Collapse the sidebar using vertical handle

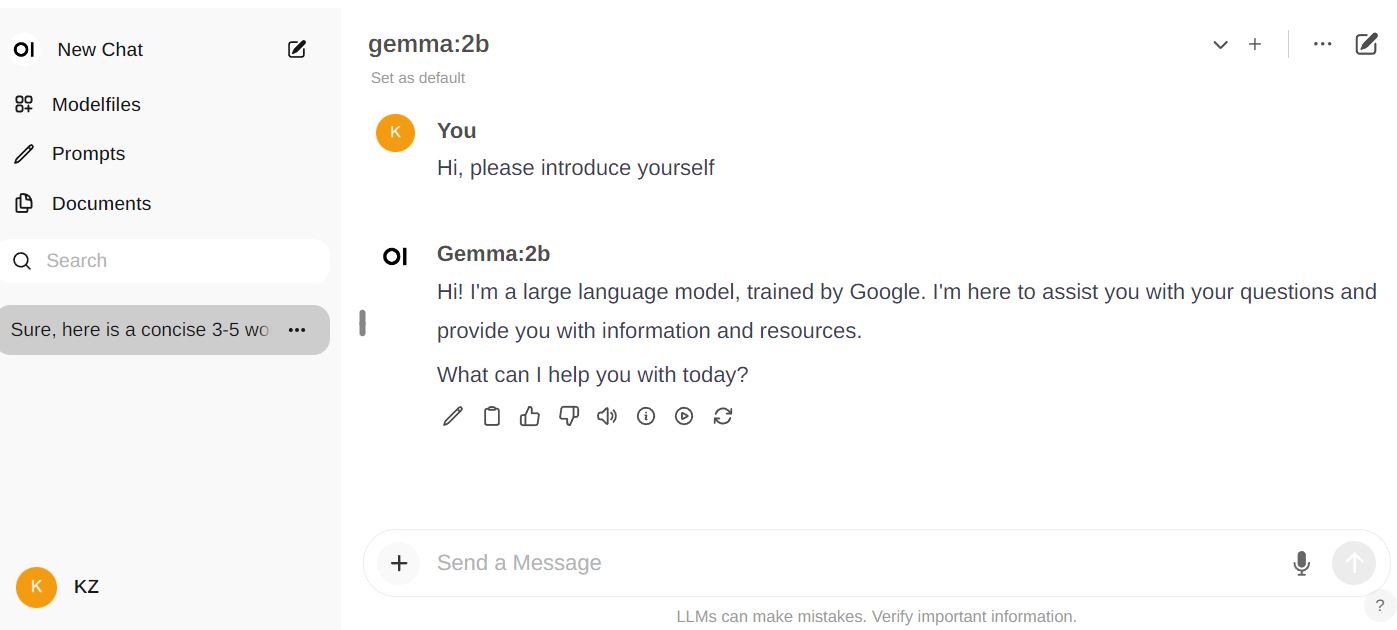tap(362, 322)
